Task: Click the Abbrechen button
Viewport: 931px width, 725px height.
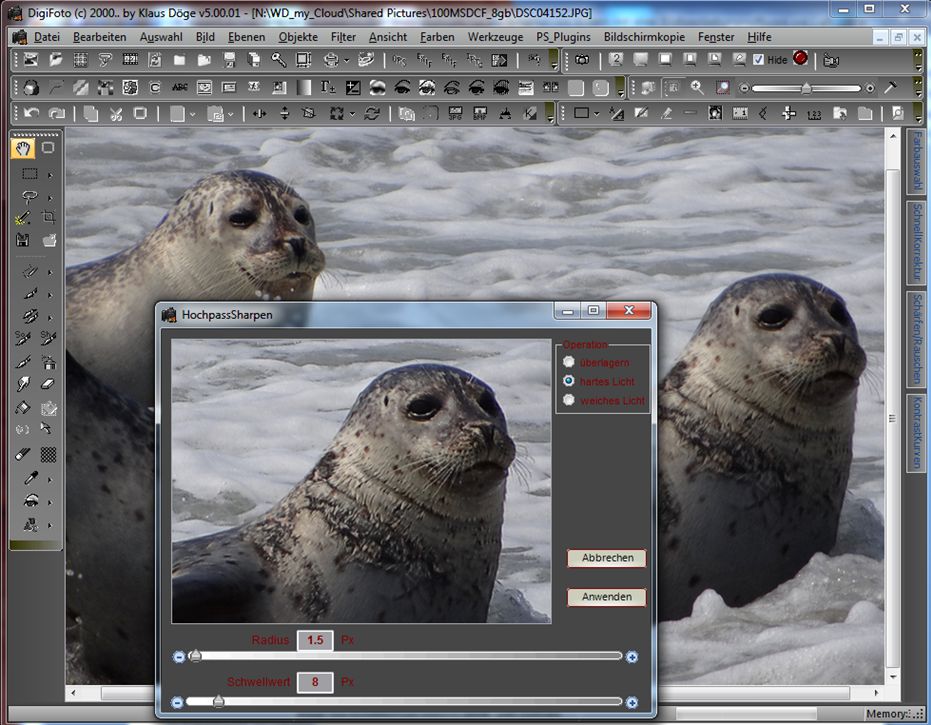Action: [606, 558]
